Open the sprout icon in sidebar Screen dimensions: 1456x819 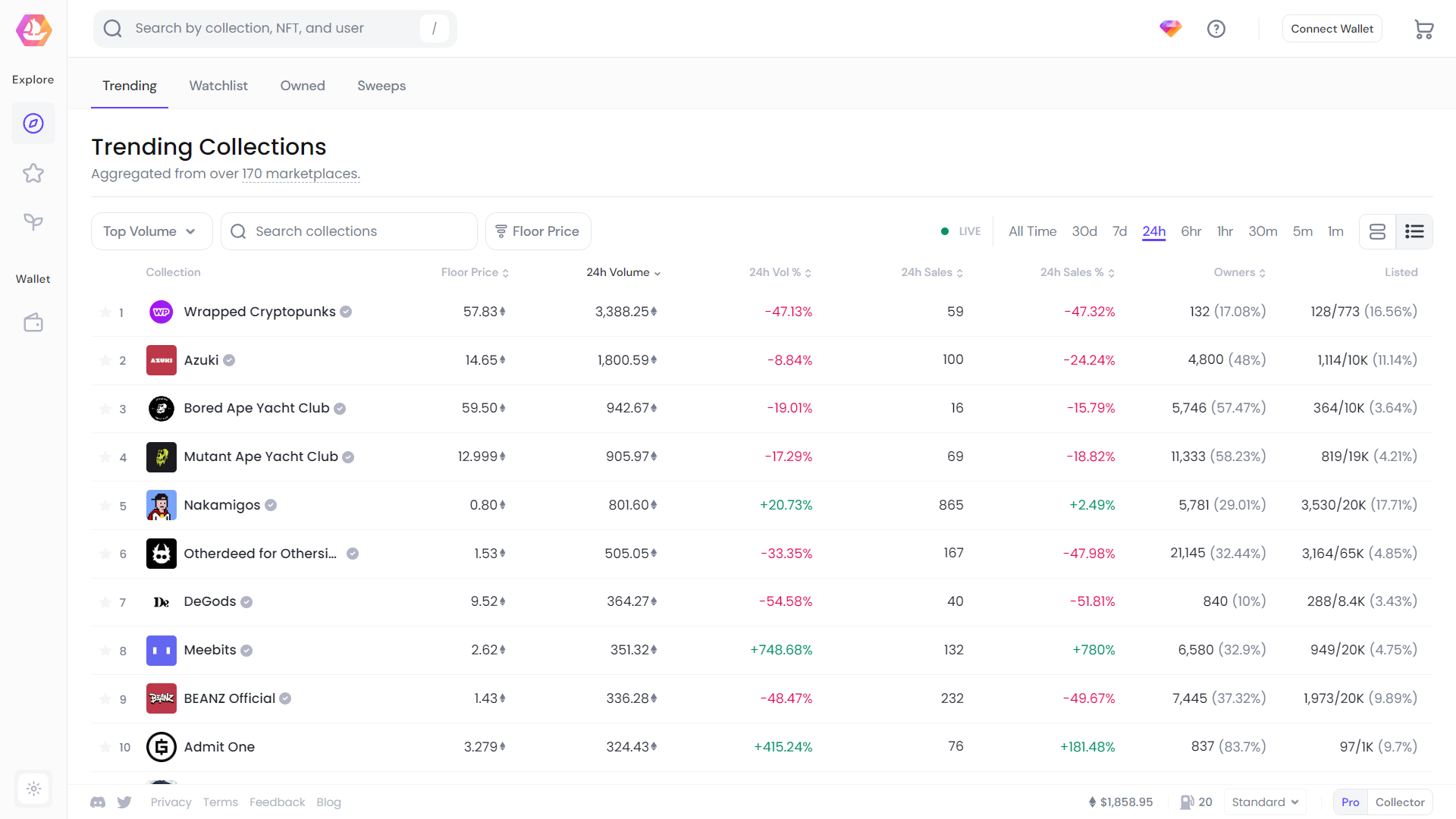tap(33, 222)
